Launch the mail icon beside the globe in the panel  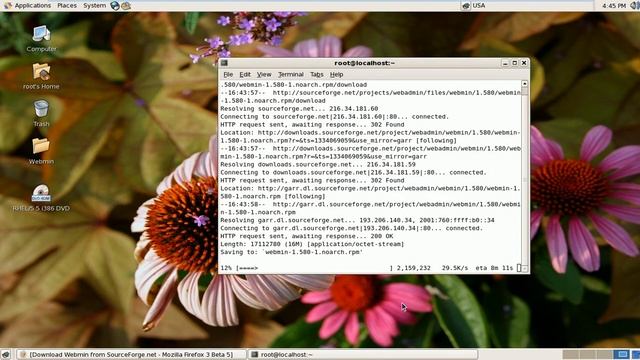coord(126,5)
